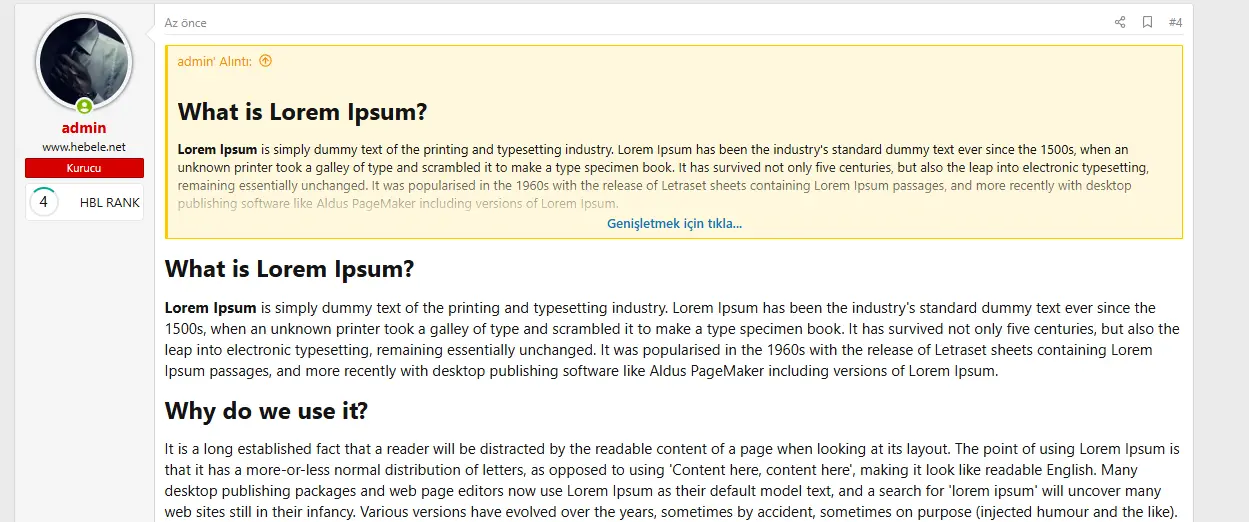1249x522 pixels.
Task: Open the admin username profile link
Action: [x=84, y=128]
